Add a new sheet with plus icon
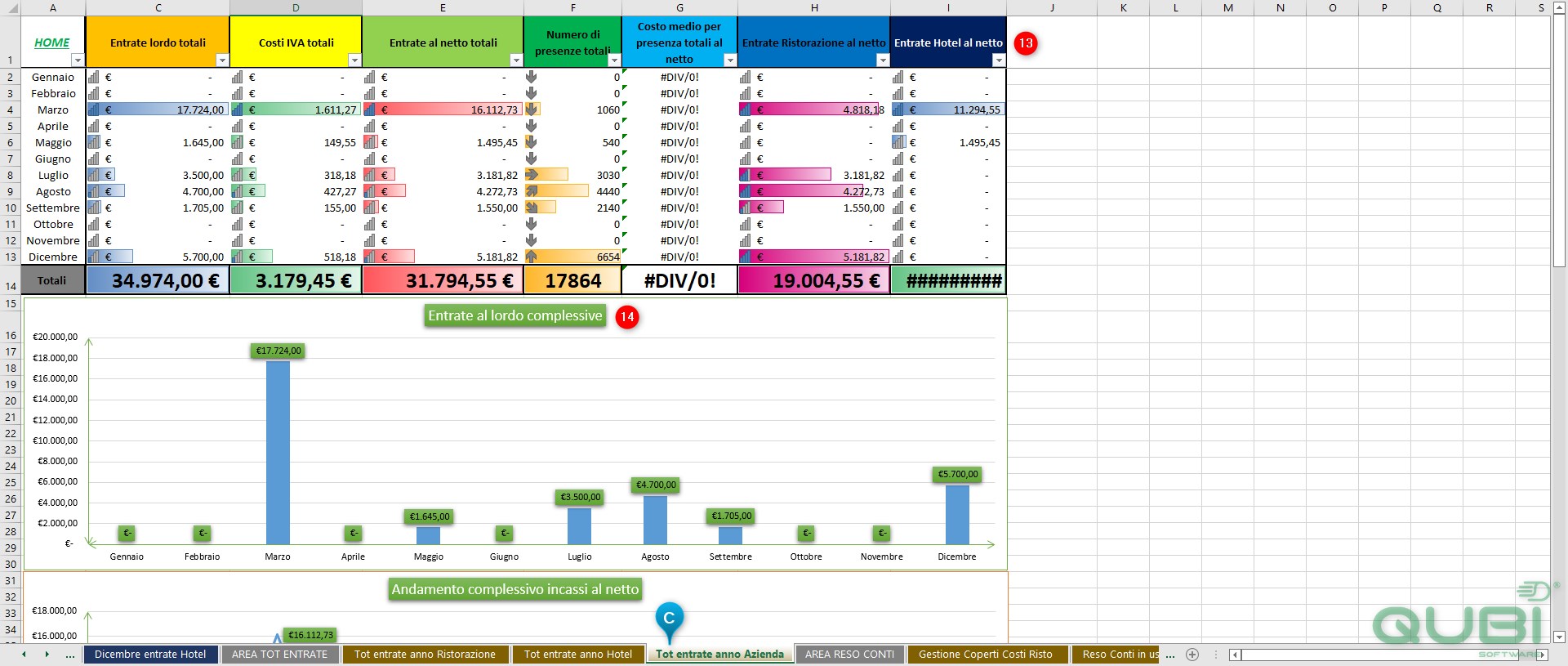Viewport: 1568px width, 666px height. click(1192, 655)
